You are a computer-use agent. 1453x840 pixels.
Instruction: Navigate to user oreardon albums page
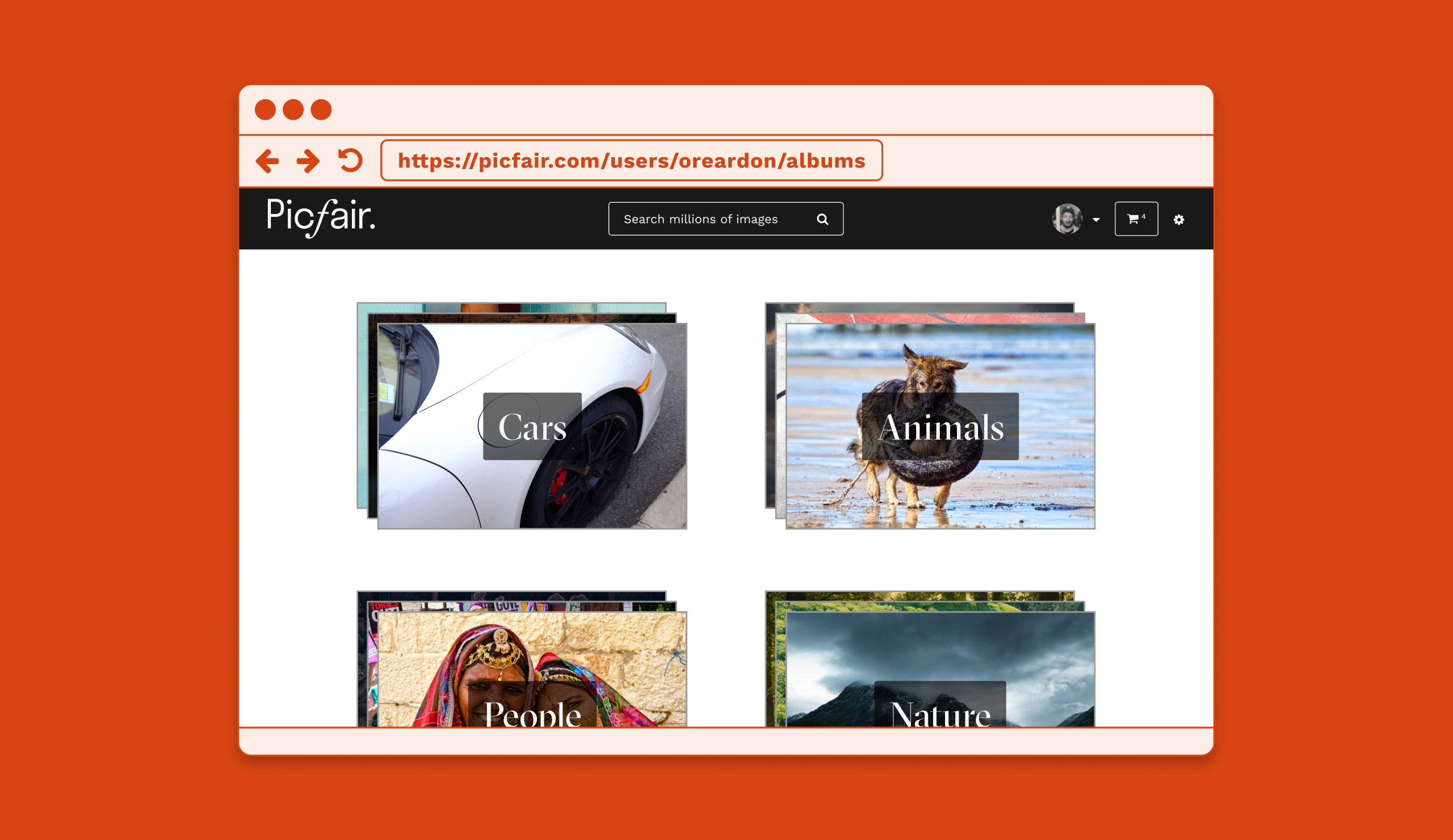point(633,160)
